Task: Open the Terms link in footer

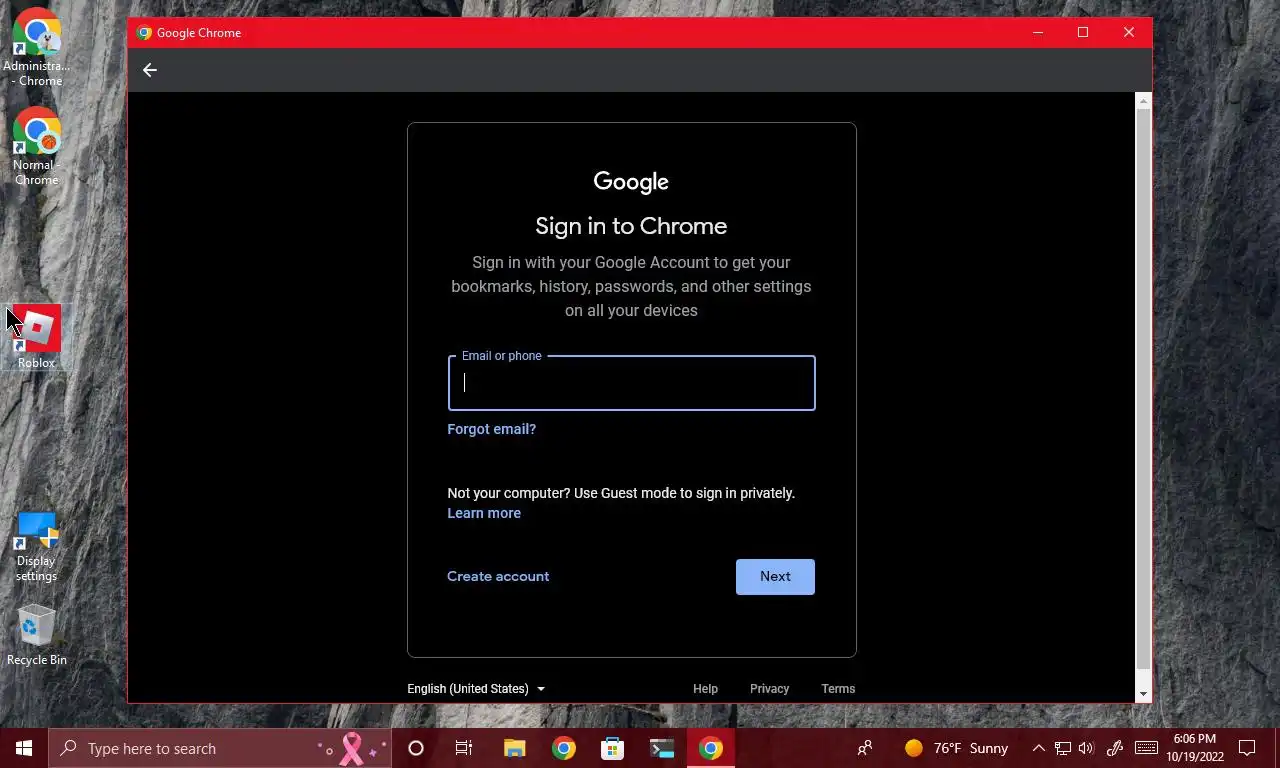Action: (838, 689)
